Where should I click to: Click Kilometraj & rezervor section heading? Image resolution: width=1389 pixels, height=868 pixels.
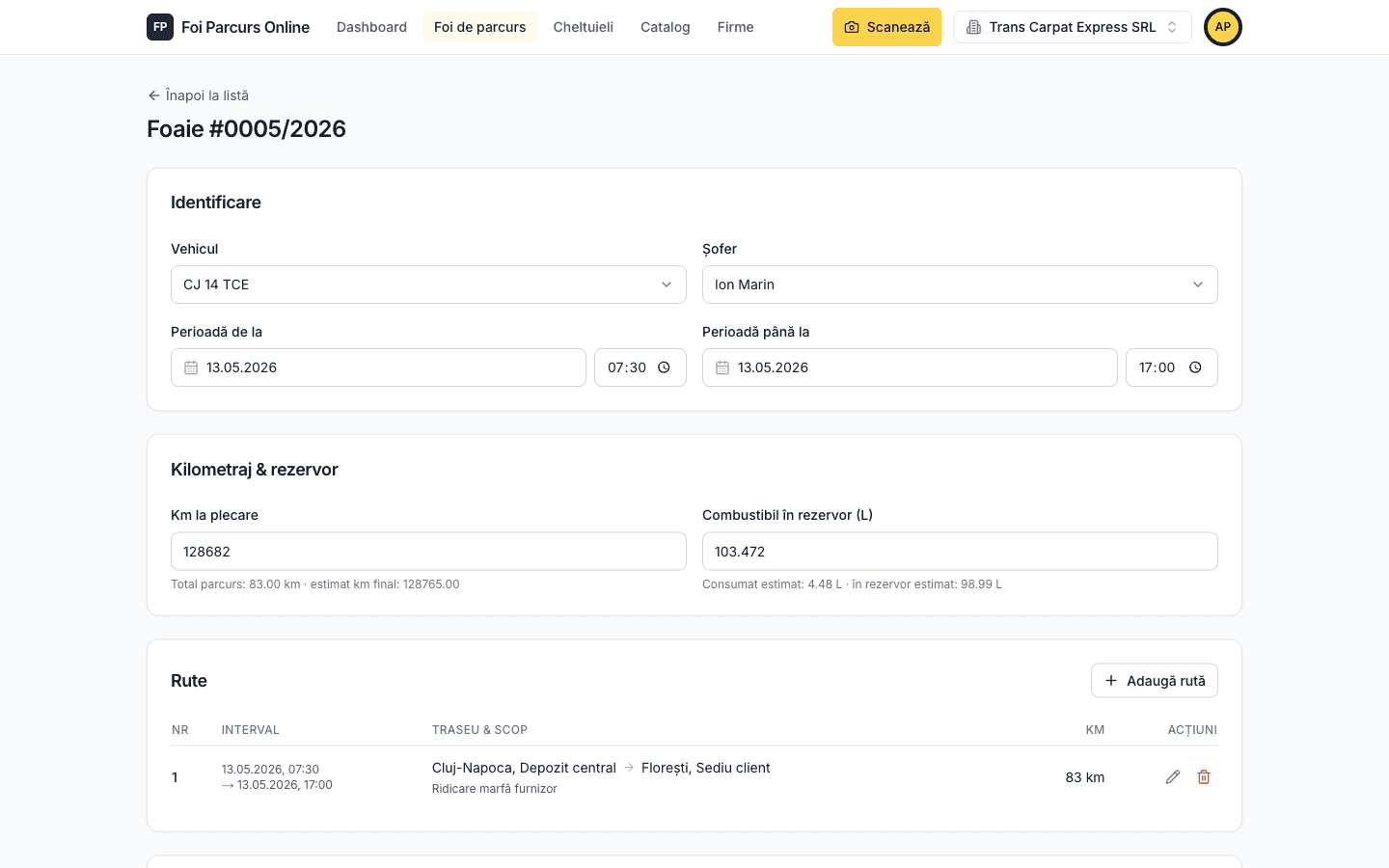click(255, 470)
